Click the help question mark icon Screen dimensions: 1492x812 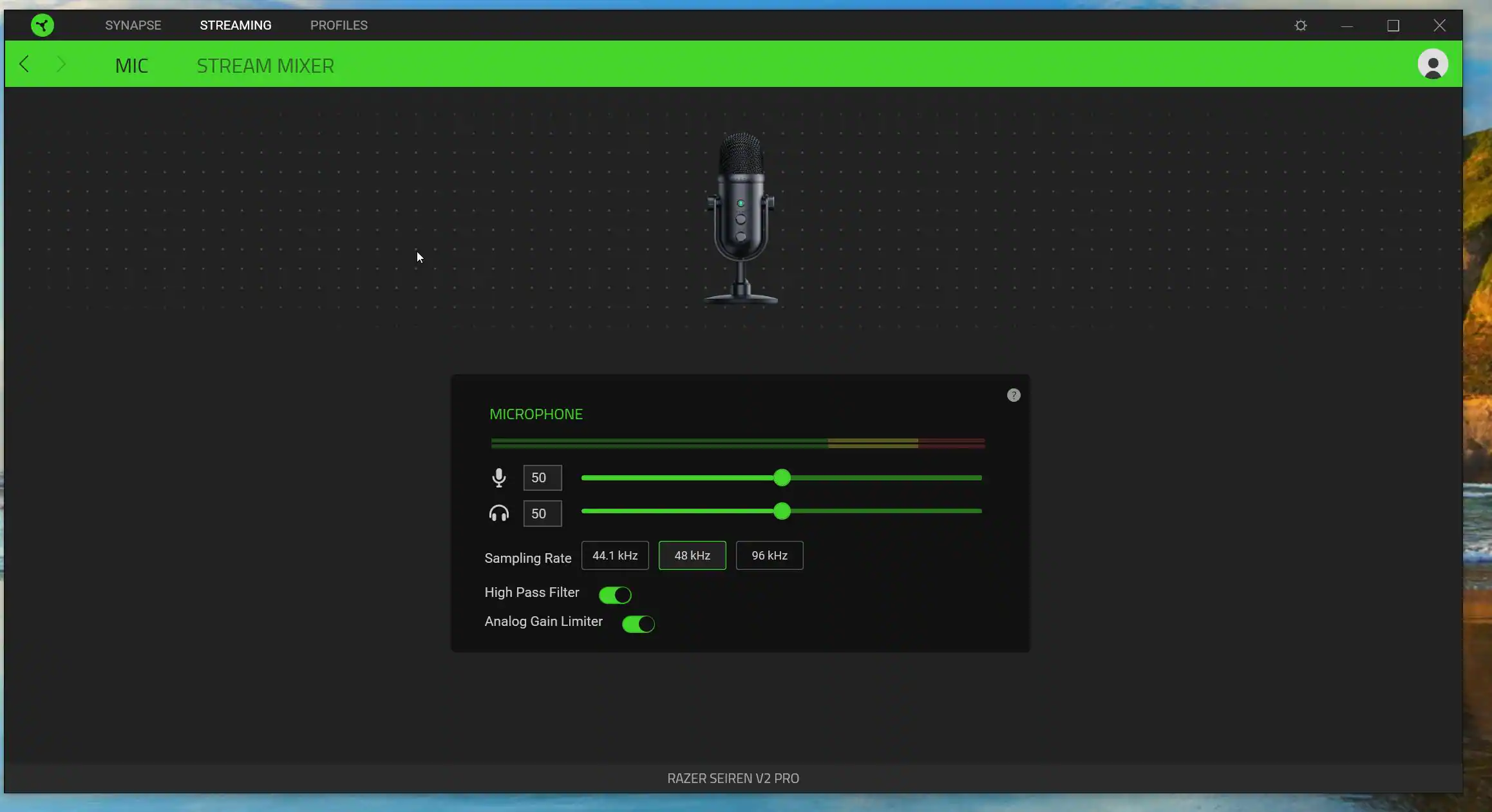[x=1014, y=395]
